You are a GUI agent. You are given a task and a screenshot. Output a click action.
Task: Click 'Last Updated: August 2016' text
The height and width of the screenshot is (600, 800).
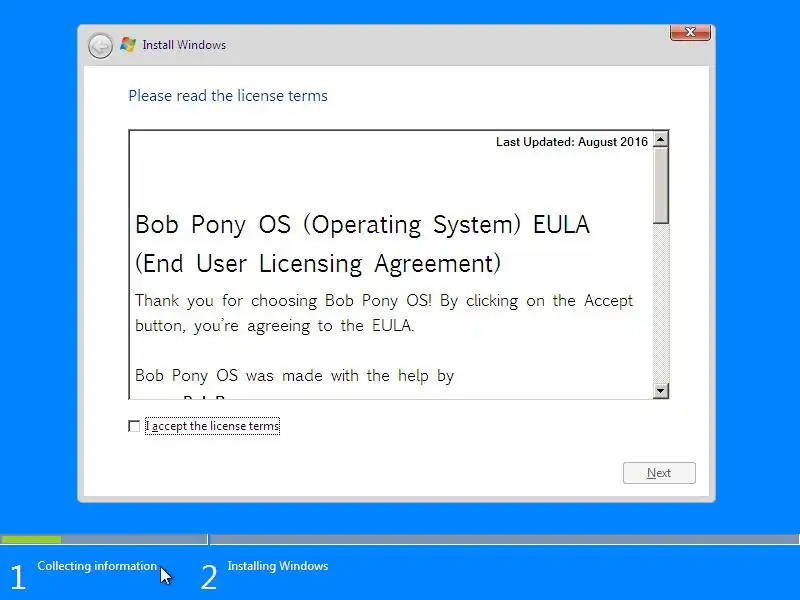572,142
